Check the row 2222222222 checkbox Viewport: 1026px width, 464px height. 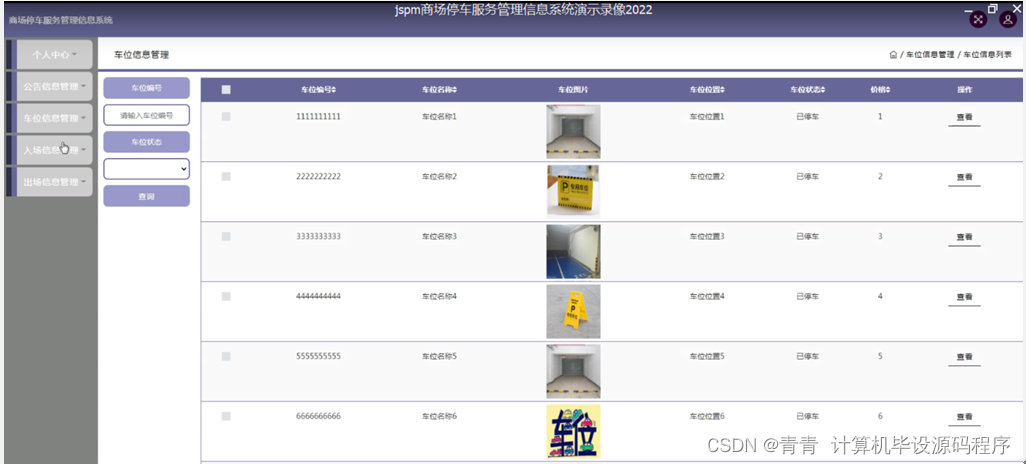point(226,177)
